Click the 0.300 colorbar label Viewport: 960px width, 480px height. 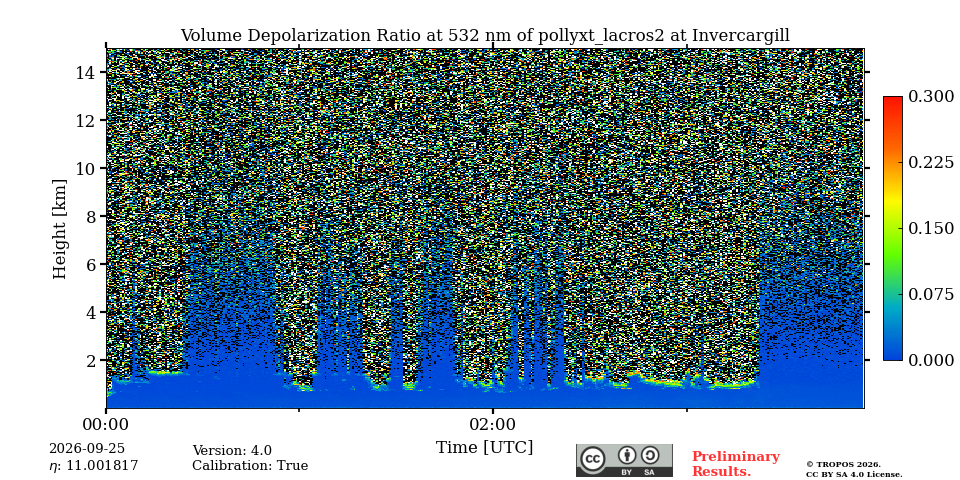click(x=931, y=97)
